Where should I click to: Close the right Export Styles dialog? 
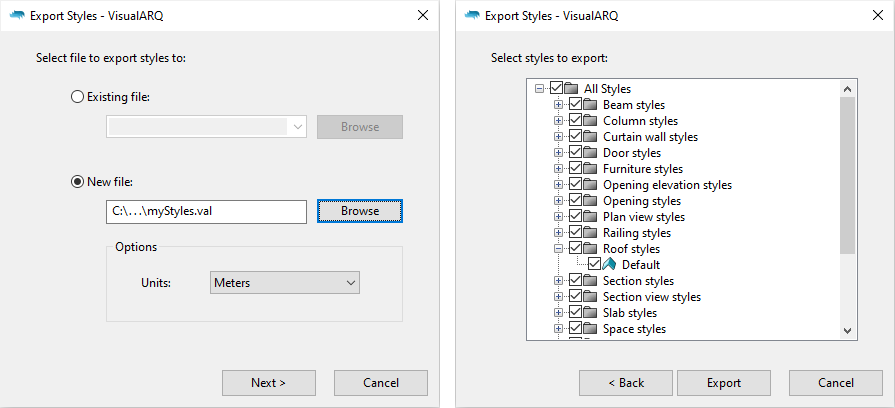(x=878, y=15)
